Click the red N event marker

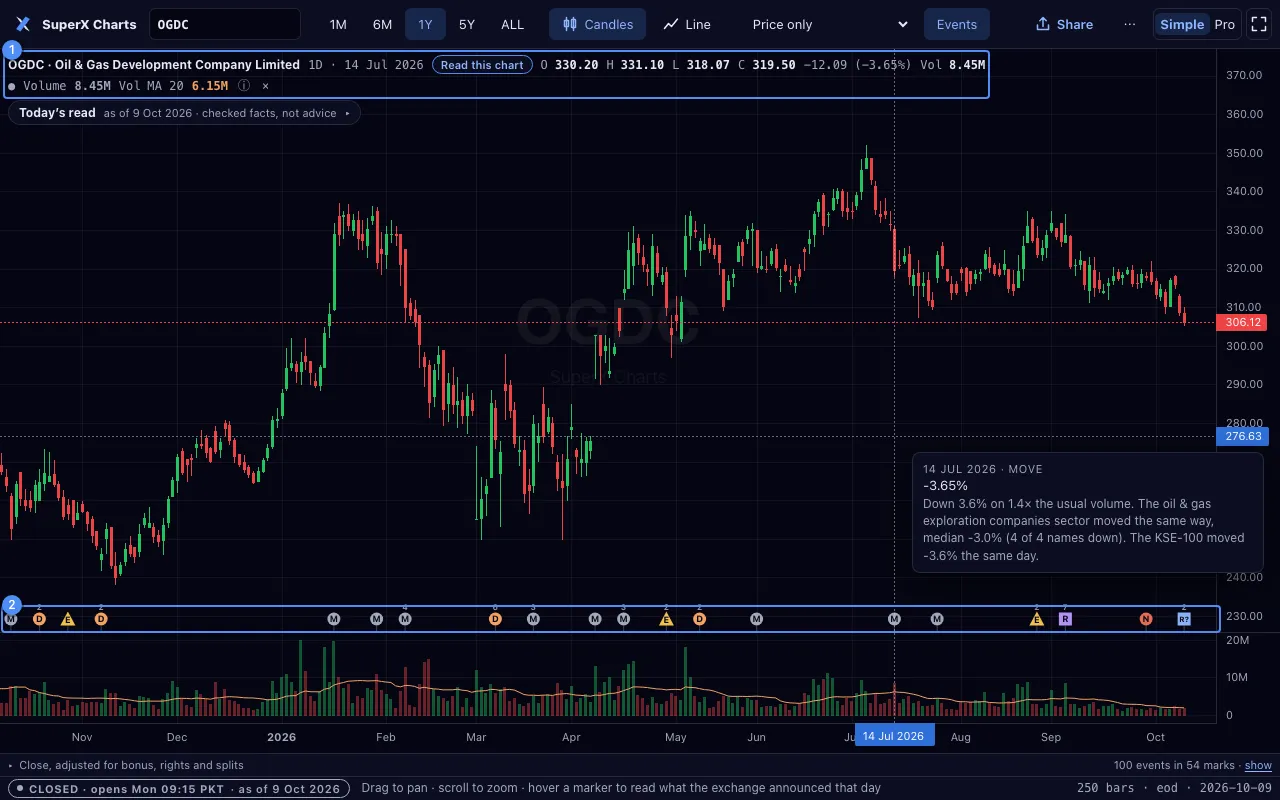click(x=1146, y=619)
